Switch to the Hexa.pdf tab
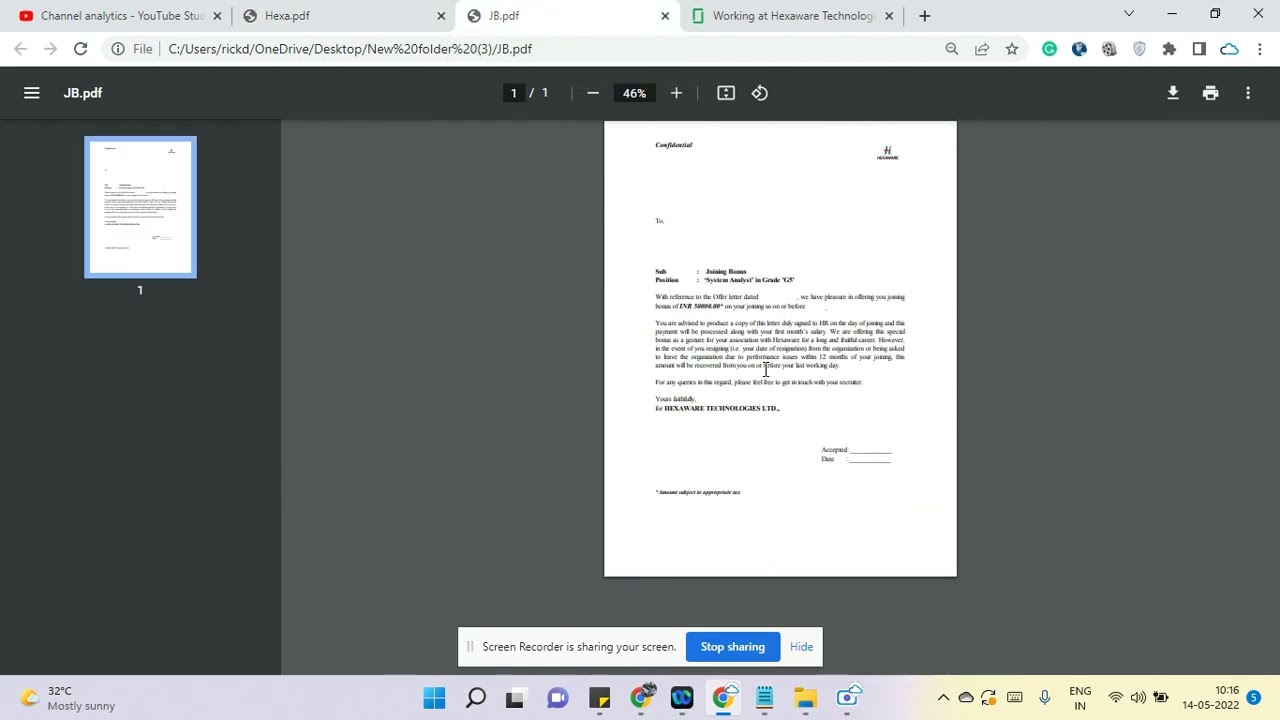This screenshot has width=1280, height=720. (343, 16)
